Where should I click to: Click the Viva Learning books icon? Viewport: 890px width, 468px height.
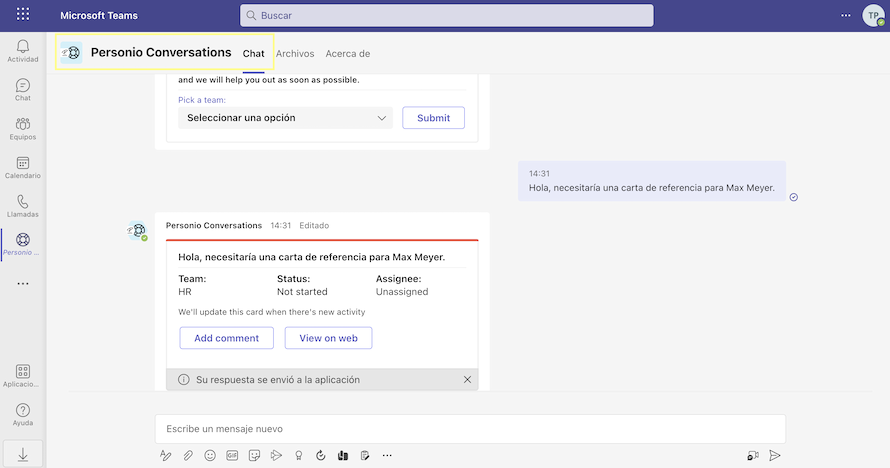coord(343,456)
